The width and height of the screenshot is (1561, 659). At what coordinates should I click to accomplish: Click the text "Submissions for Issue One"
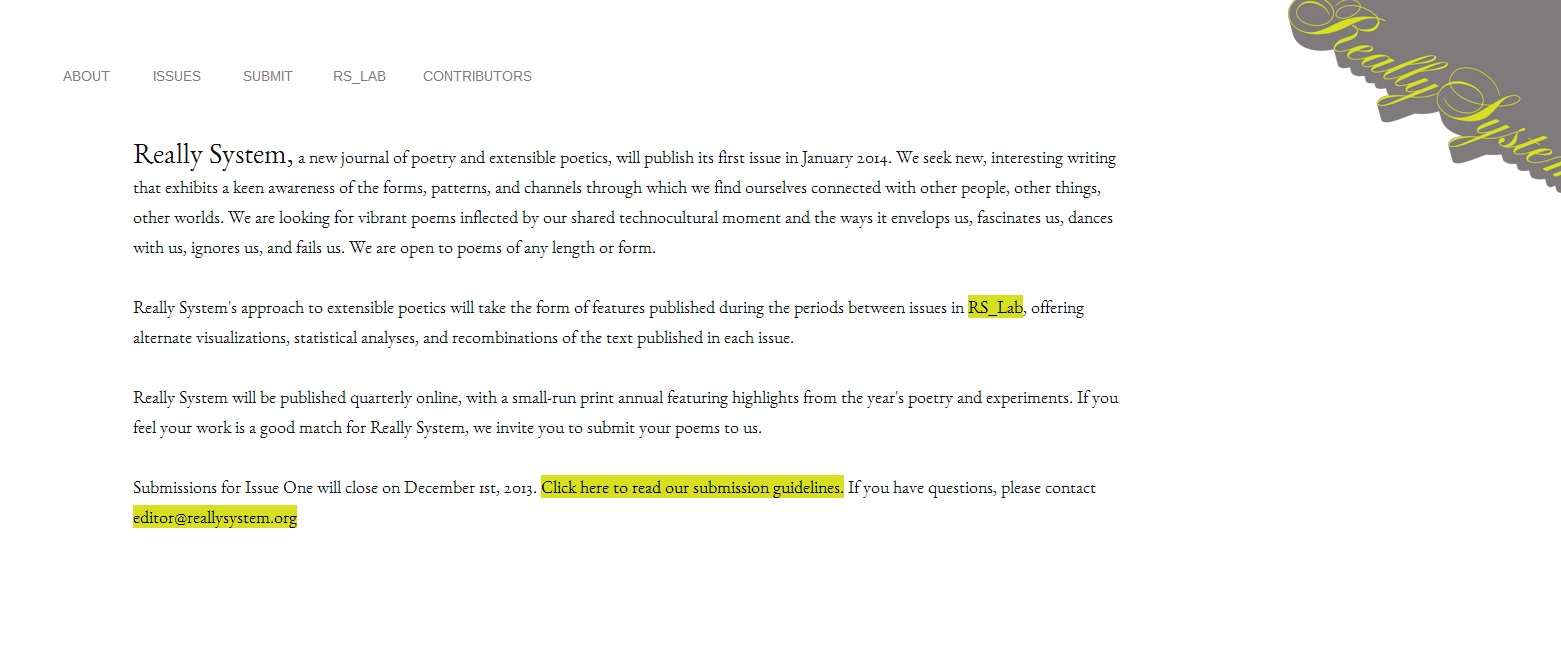[222, 488]
